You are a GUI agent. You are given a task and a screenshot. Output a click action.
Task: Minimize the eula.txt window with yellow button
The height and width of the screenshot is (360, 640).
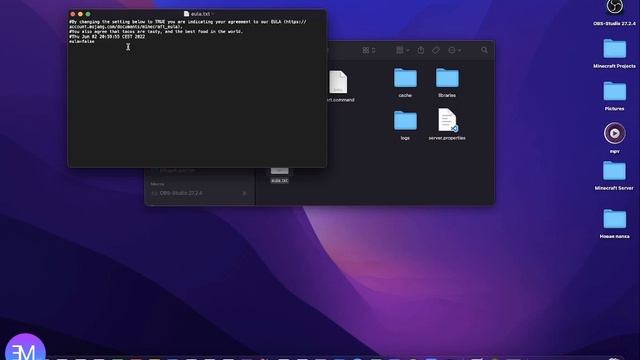tap(80, 14)
